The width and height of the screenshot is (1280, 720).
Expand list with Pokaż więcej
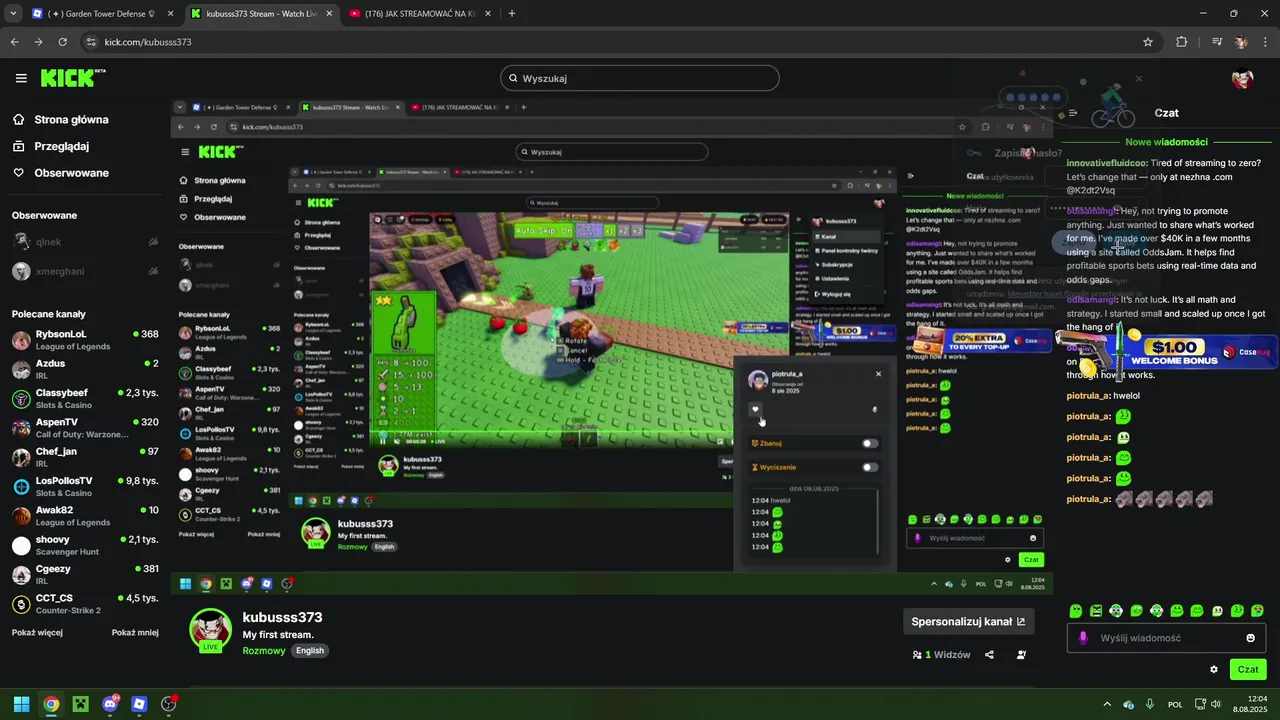coord(37,632)
